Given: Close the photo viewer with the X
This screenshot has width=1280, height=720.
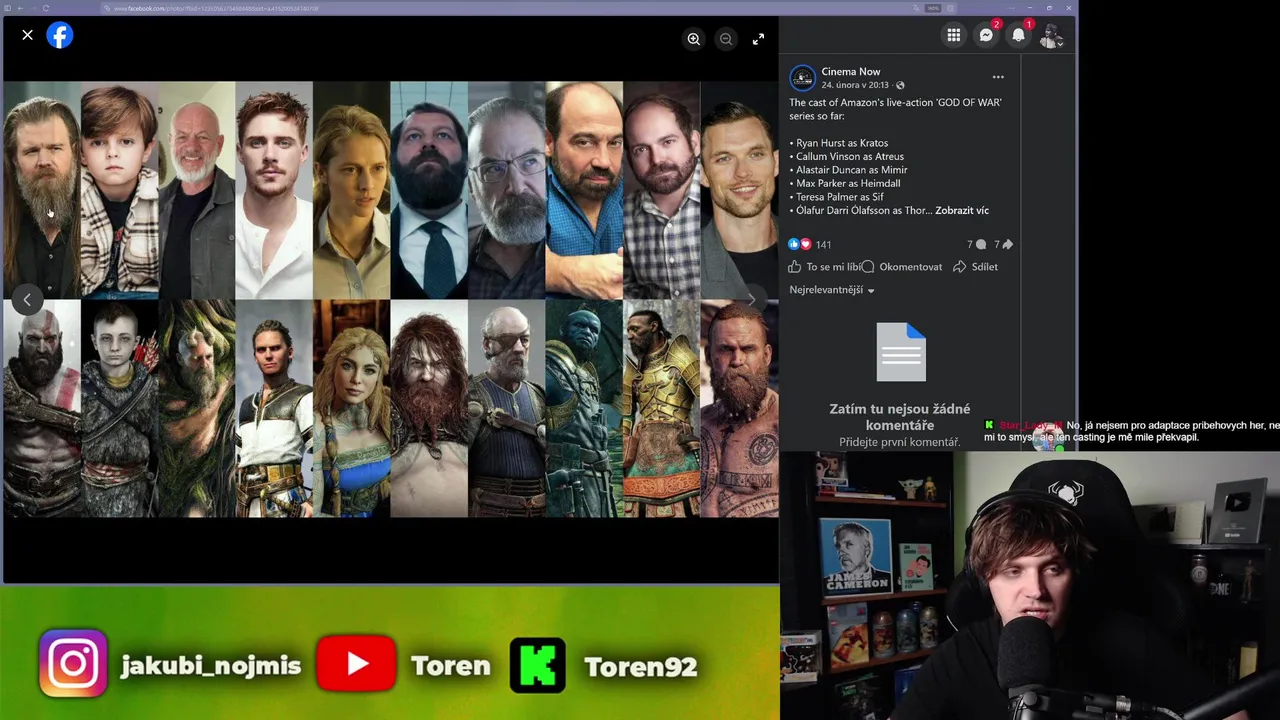Looking at the screenshot, I should coord(27,36).
